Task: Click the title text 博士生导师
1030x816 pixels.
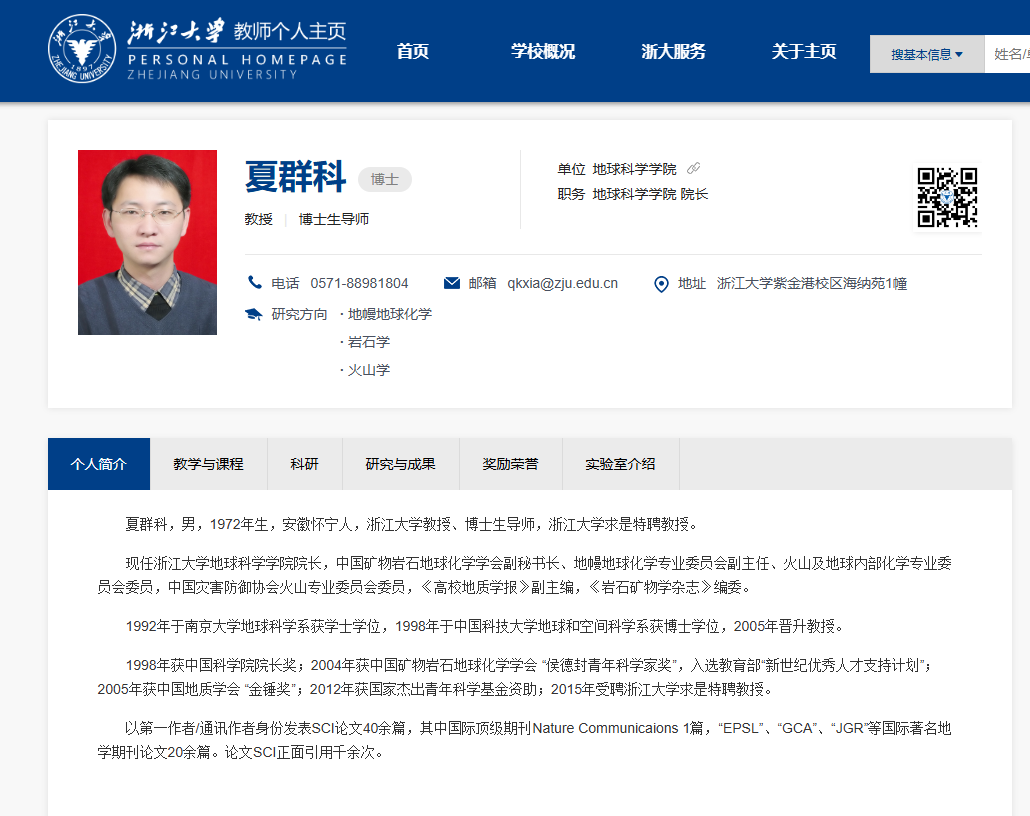Action: tap(334, 219)
